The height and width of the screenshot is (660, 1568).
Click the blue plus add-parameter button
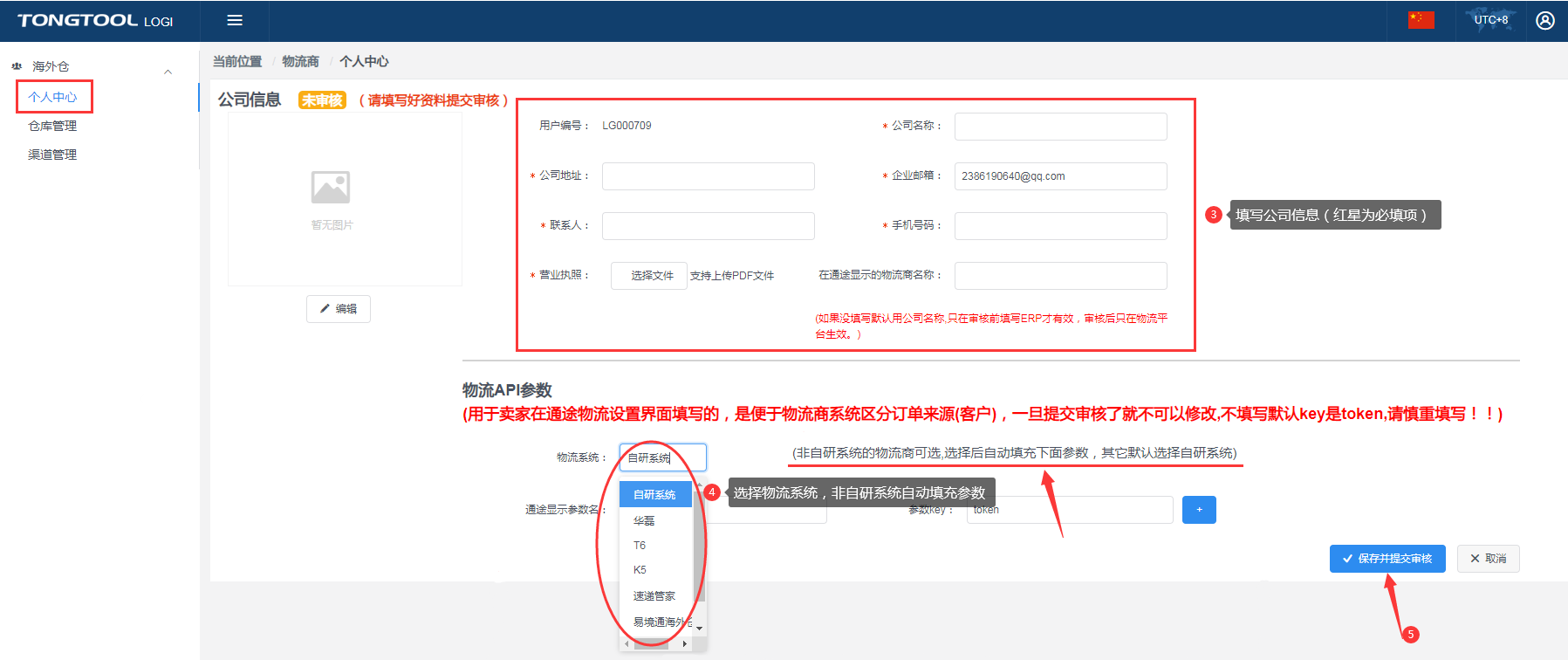pos(1199,510)
